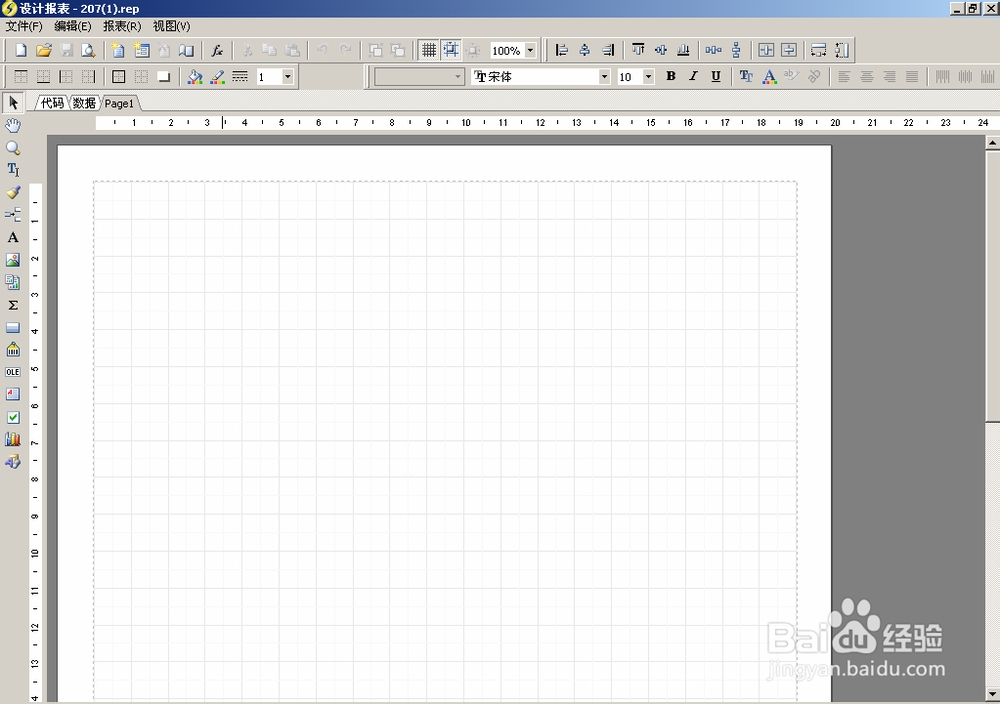Space selected objects equally vertically
Viewport: 1000px width, 704px height.
tap(736, 50)
